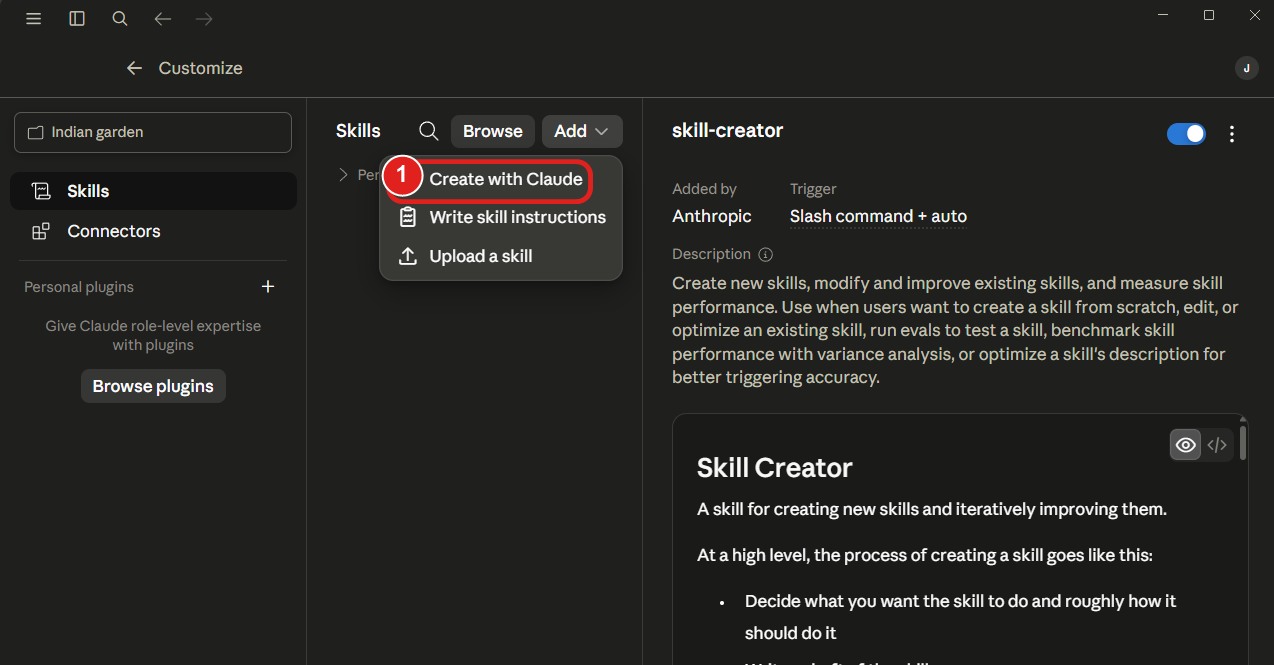The width and height of the screenshot is (1274, 665).
Task: Click the back arrow beside Customize
Action: click(134, 68)
